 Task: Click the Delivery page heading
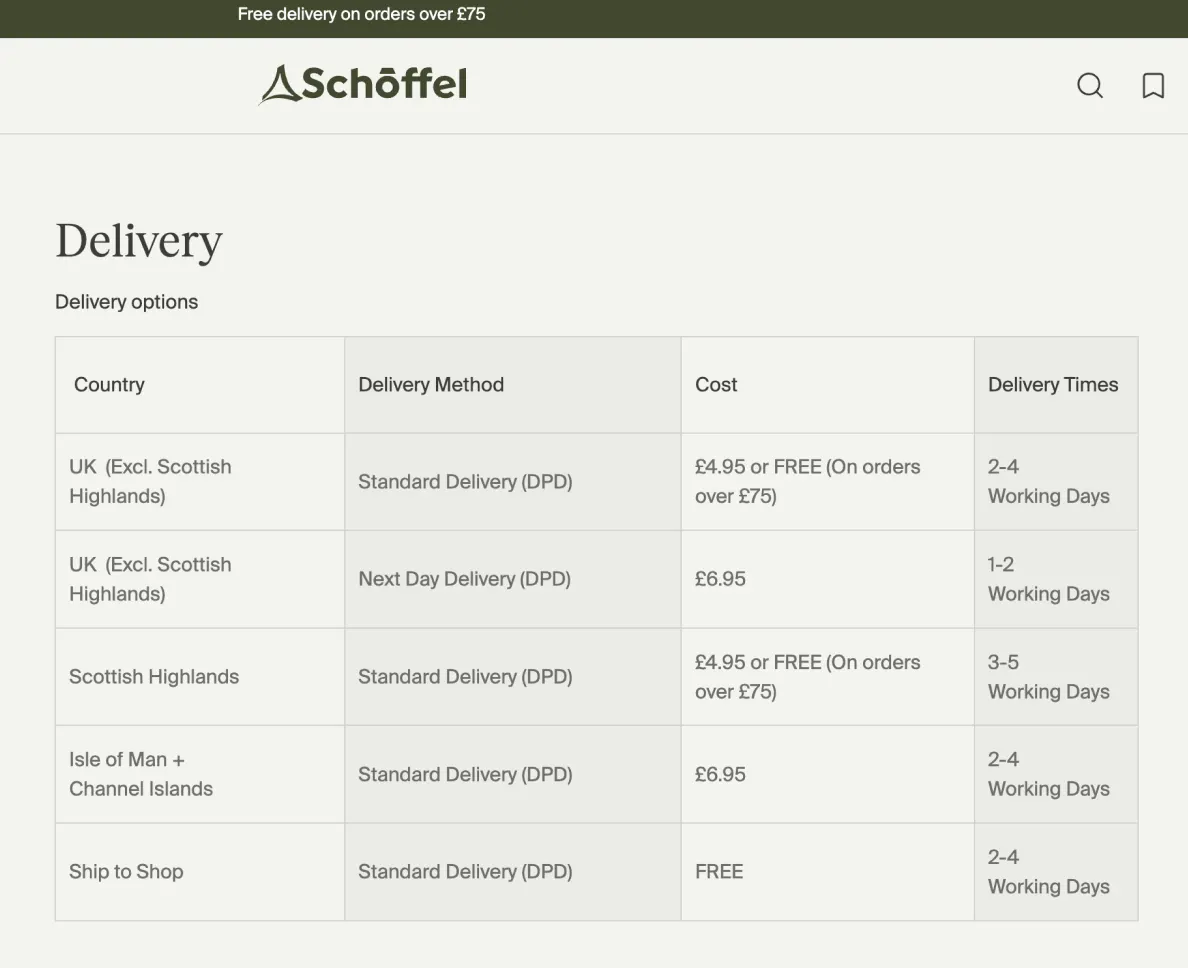[x=139, y=241]
